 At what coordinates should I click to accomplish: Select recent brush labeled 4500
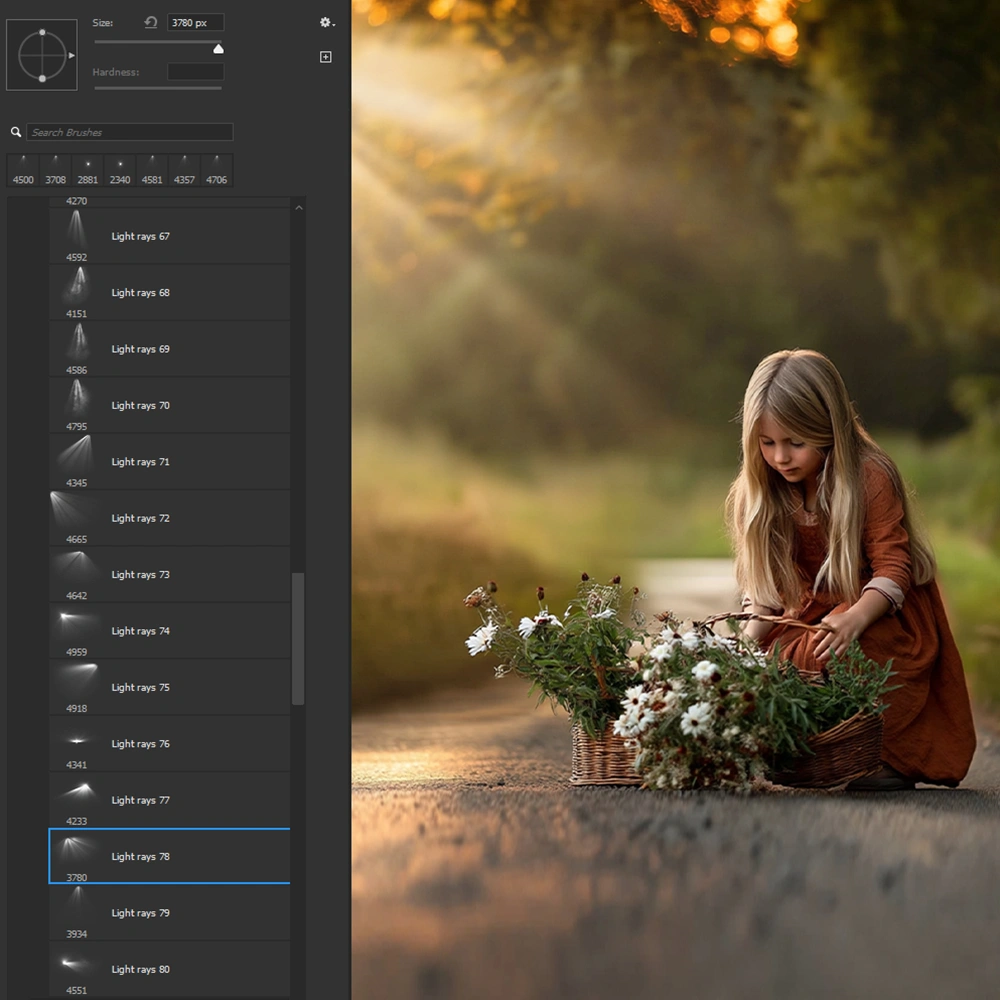pos(23,170)
